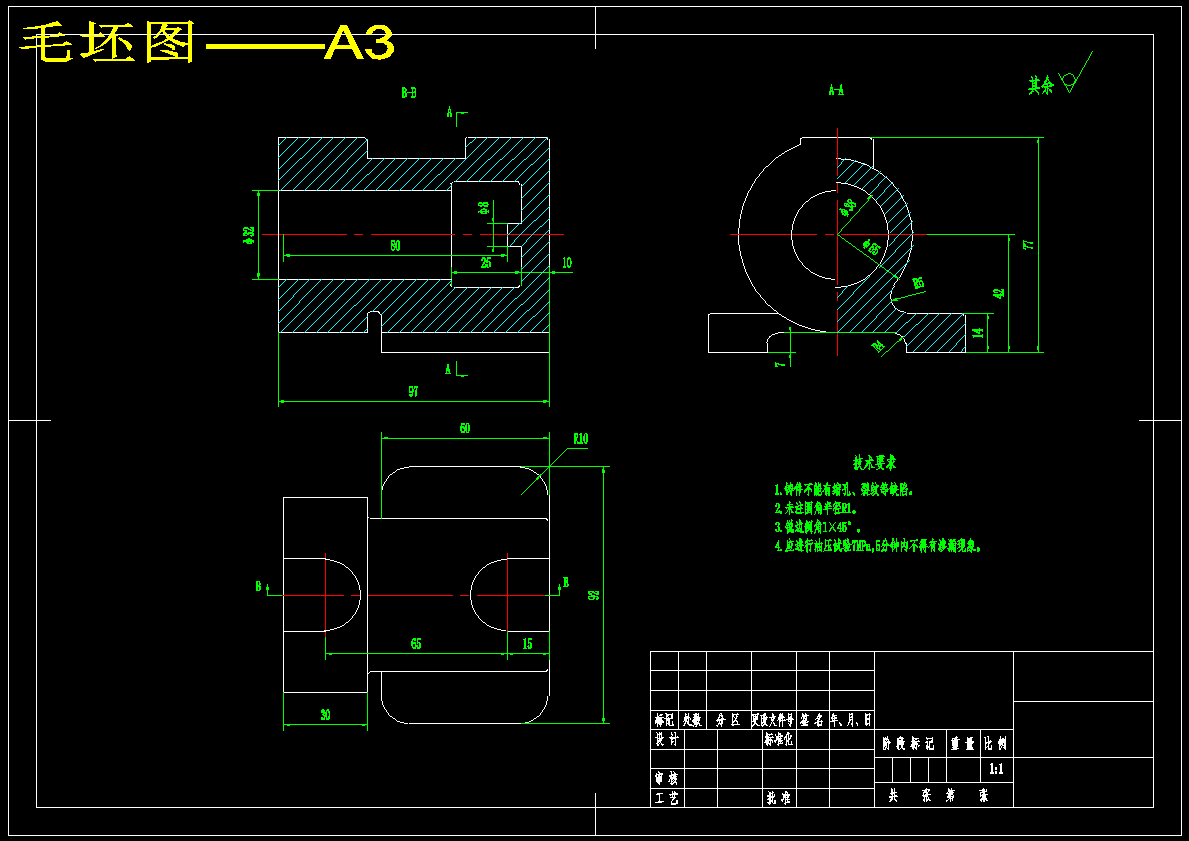Select the A-A section view label

836,90
